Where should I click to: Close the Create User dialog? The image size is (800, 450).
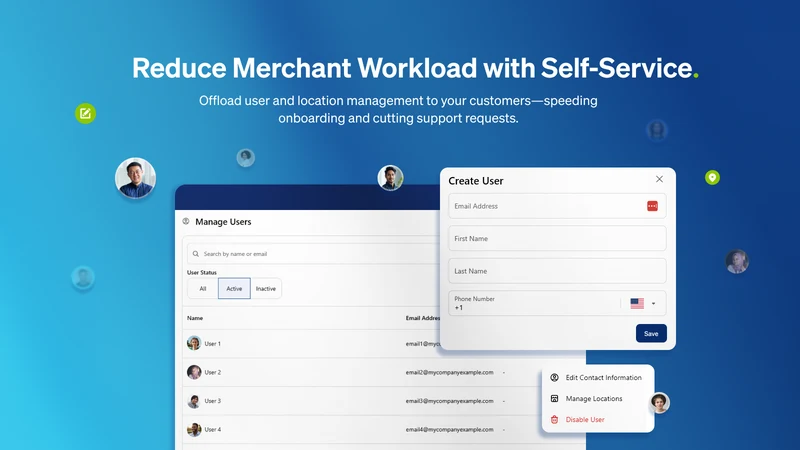click(659, 179)
